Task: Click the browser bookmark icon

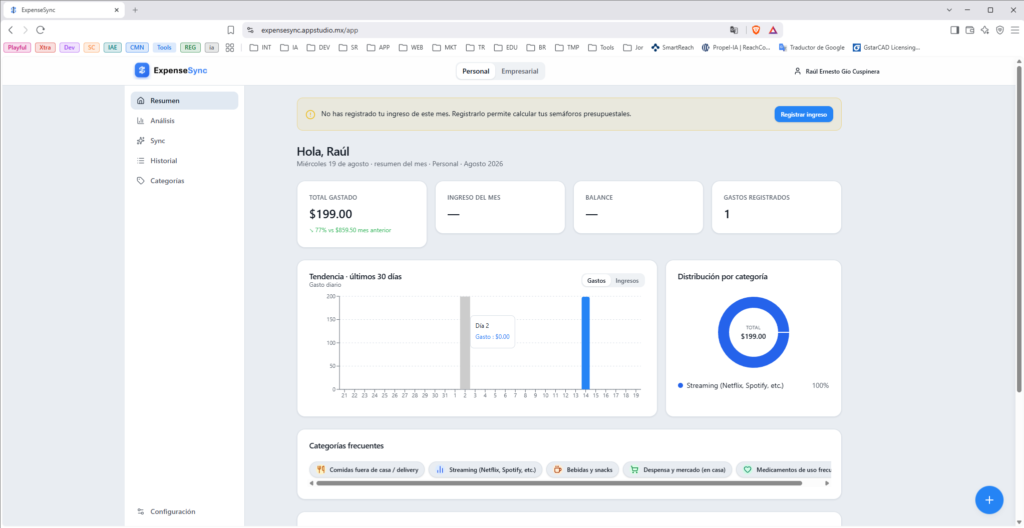Action: (x=231, y=30)
